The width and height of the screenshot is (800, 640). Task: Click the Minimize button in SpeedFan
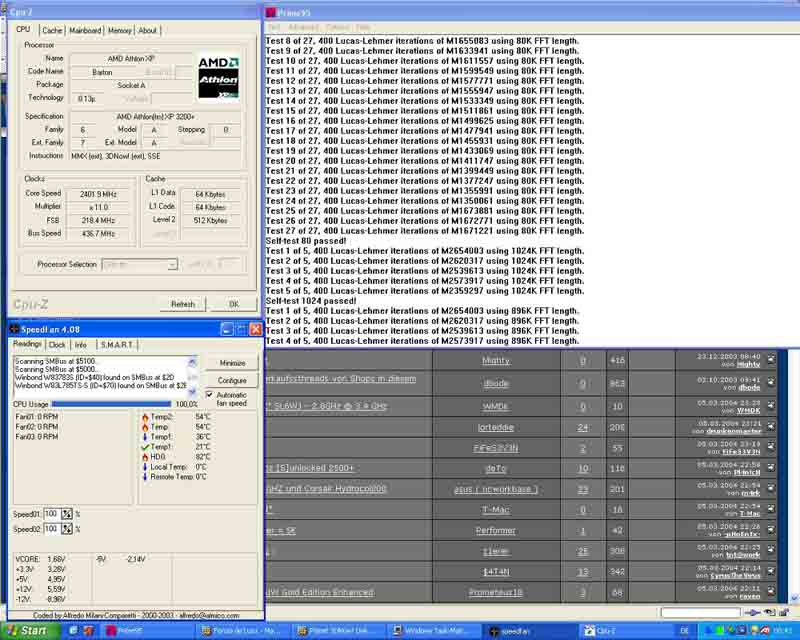(x=233, y=363)
